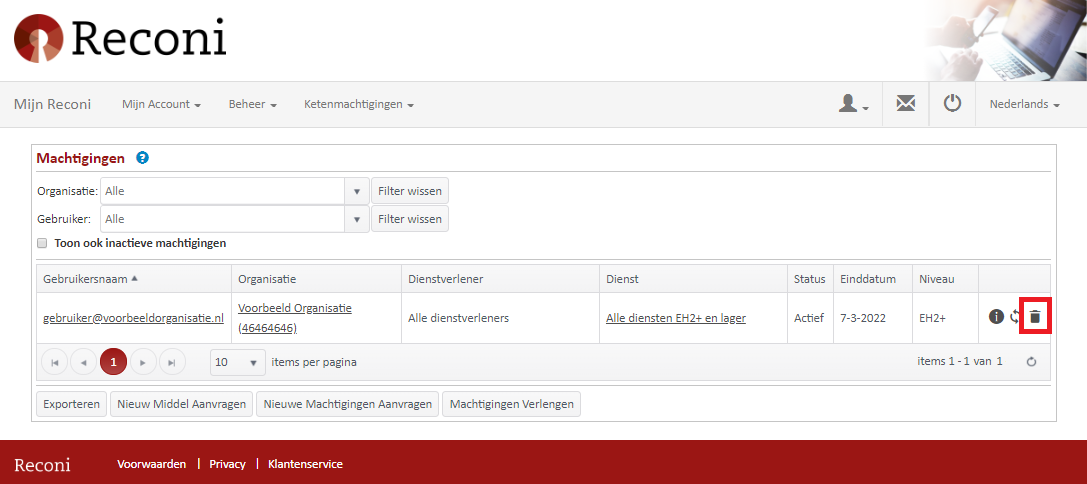Open the Privacy footer link
Screen dimensions: 1087x484
tap(227, 464)
